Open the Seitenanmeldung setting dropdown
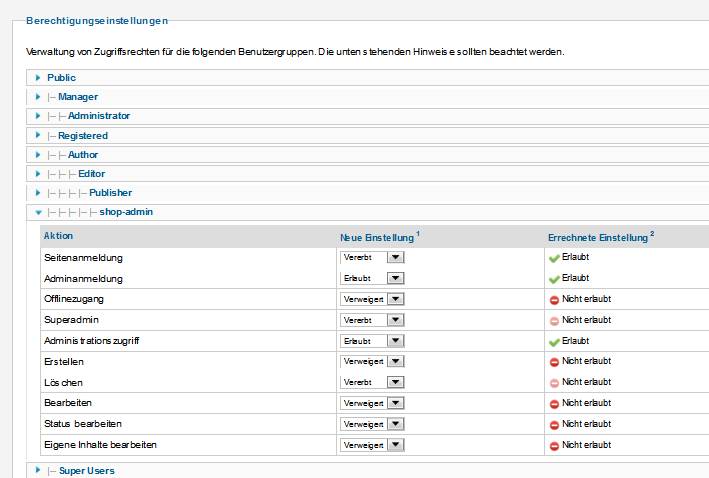 pyautogui.click(x=372, y=257)
